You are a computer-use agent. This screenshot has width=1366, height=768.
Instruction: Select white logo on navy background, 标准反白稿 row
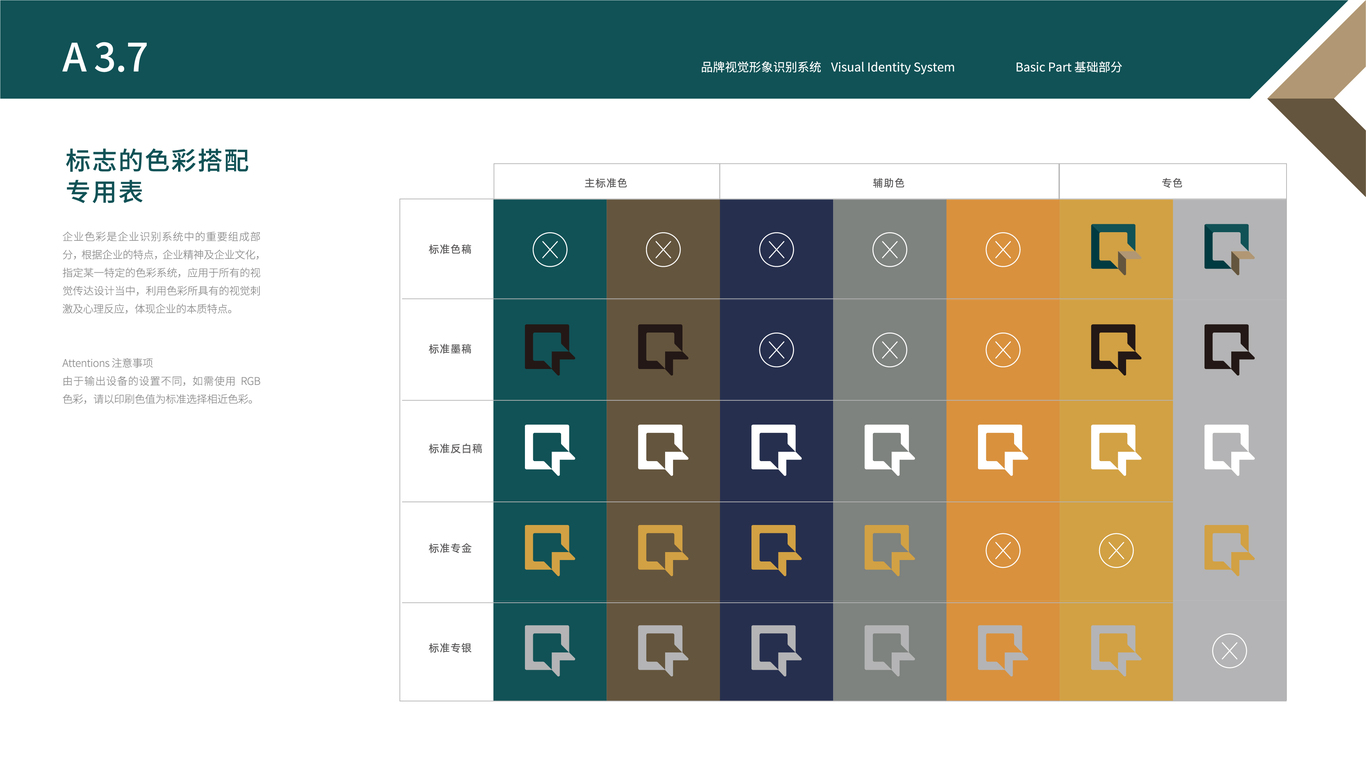tap(776, 449)
